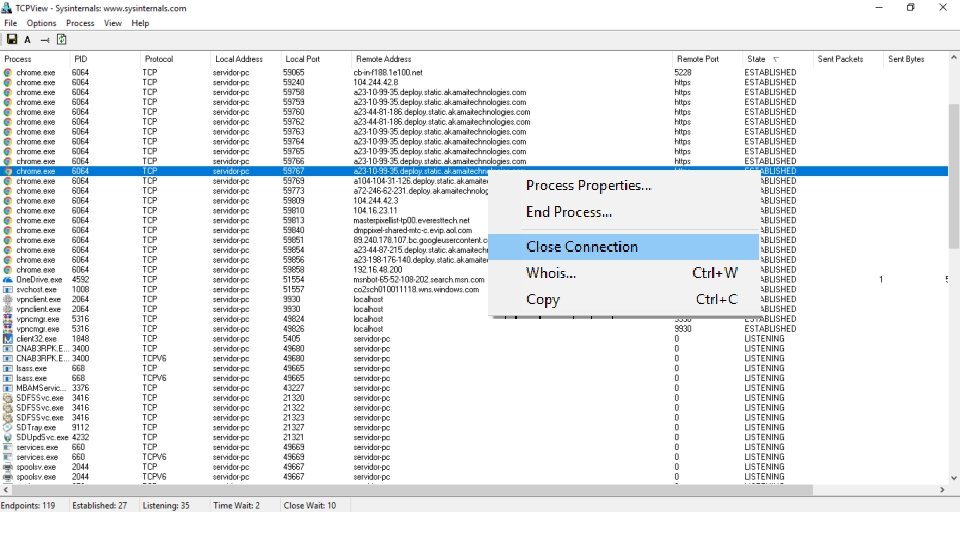Open the Help menu
The height and width of the screenshot is (540, 960).
tap(140, 23)
